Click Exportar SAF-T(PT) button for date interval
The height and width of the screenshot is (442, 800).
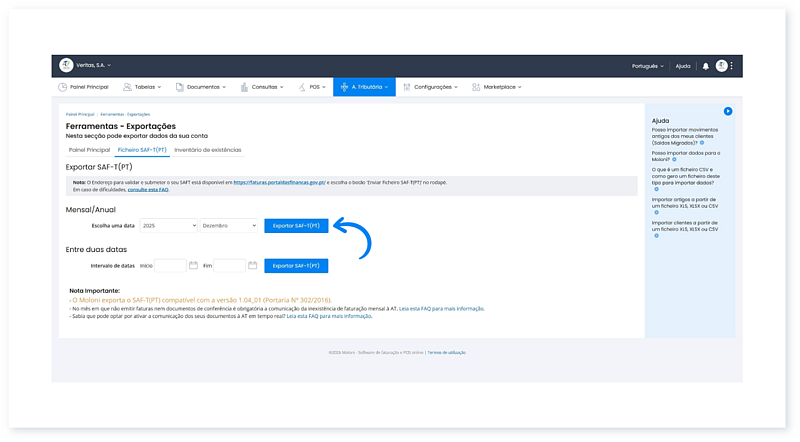(x=296, y=266)
